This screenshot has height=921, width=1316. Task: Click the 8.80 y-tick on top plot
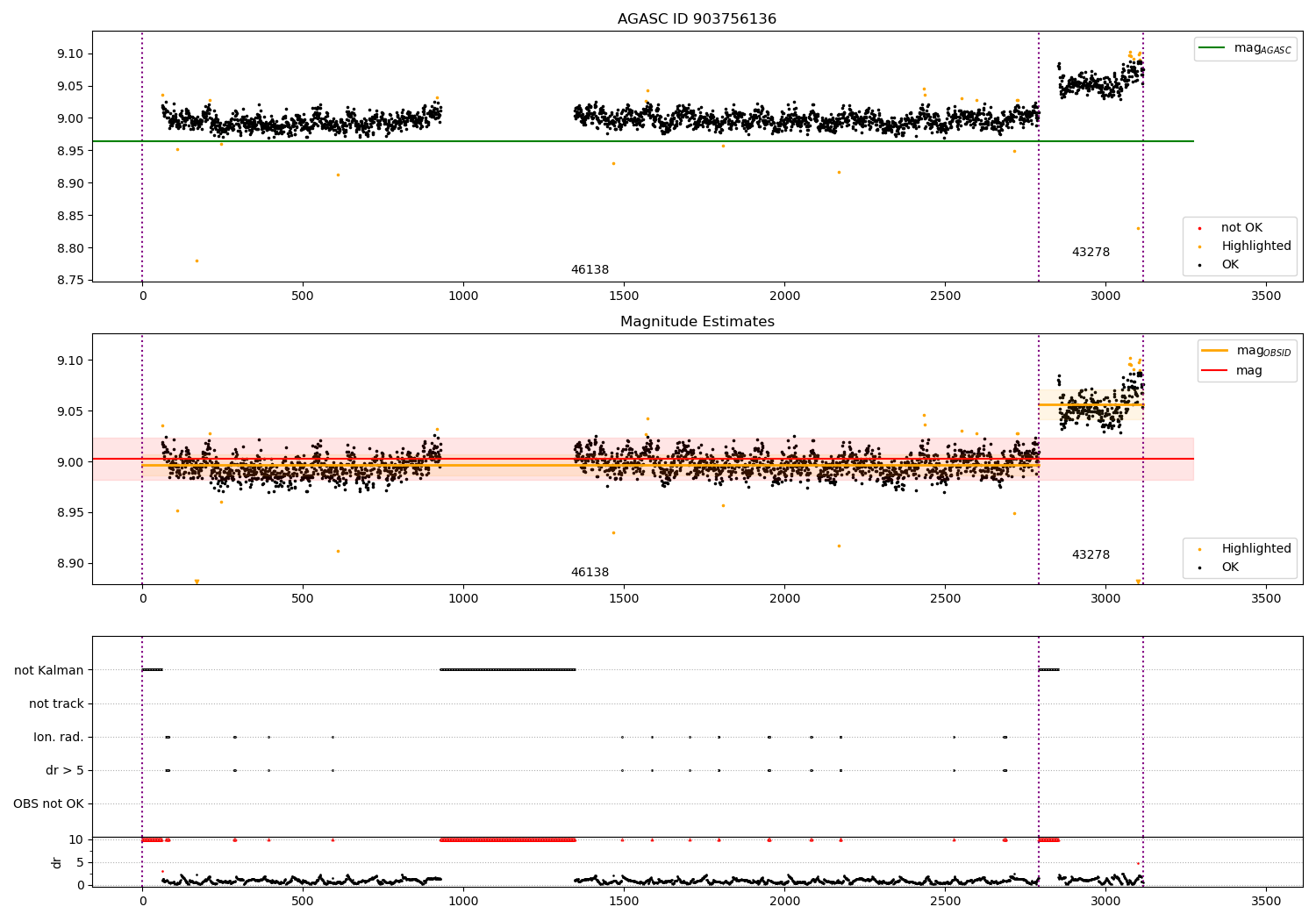[x=68, y=248]
